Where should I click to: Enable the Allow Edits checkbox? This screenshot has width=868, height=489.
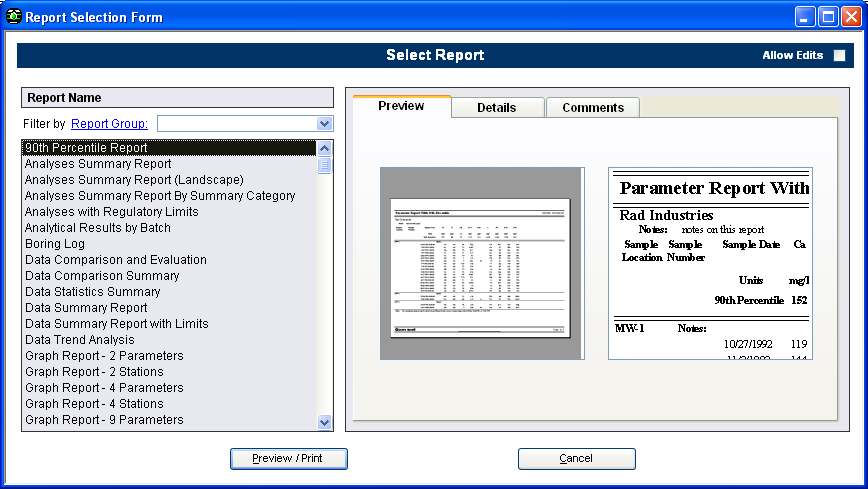coord(839,55)
